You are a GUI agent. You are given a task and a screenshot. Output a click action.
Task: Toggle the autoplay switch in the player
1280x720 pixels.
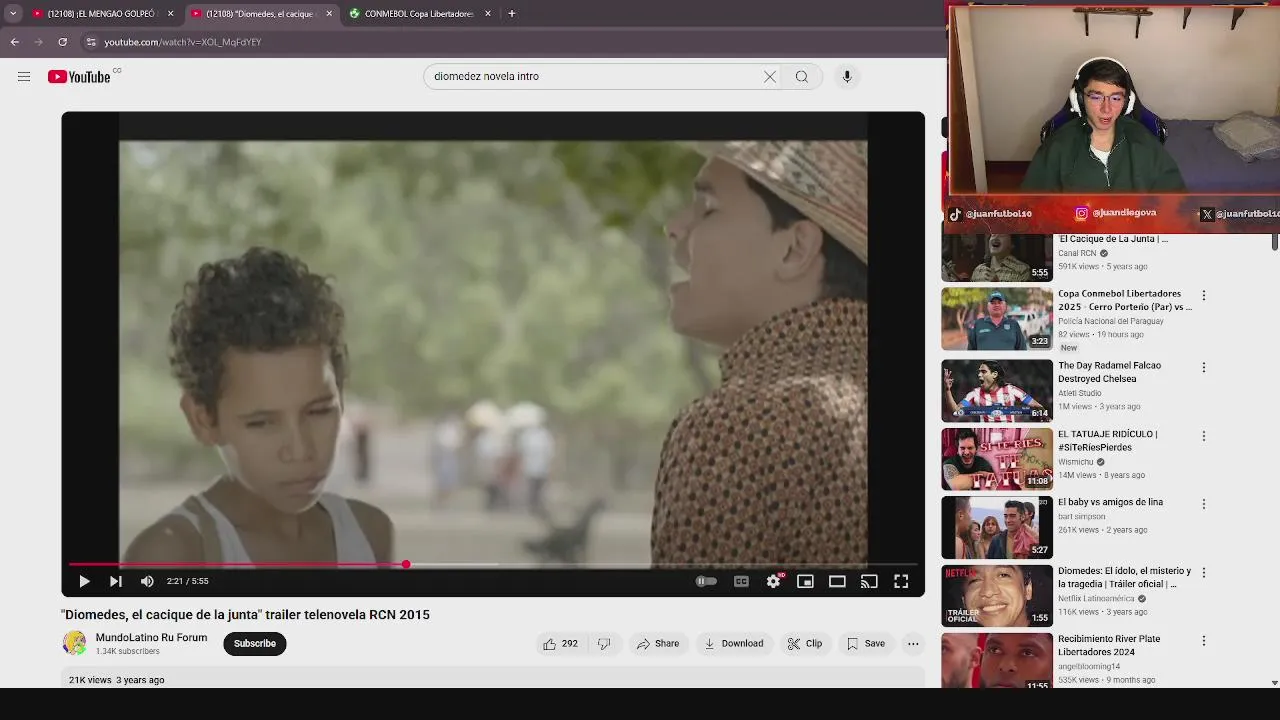[x=706, y=581]
